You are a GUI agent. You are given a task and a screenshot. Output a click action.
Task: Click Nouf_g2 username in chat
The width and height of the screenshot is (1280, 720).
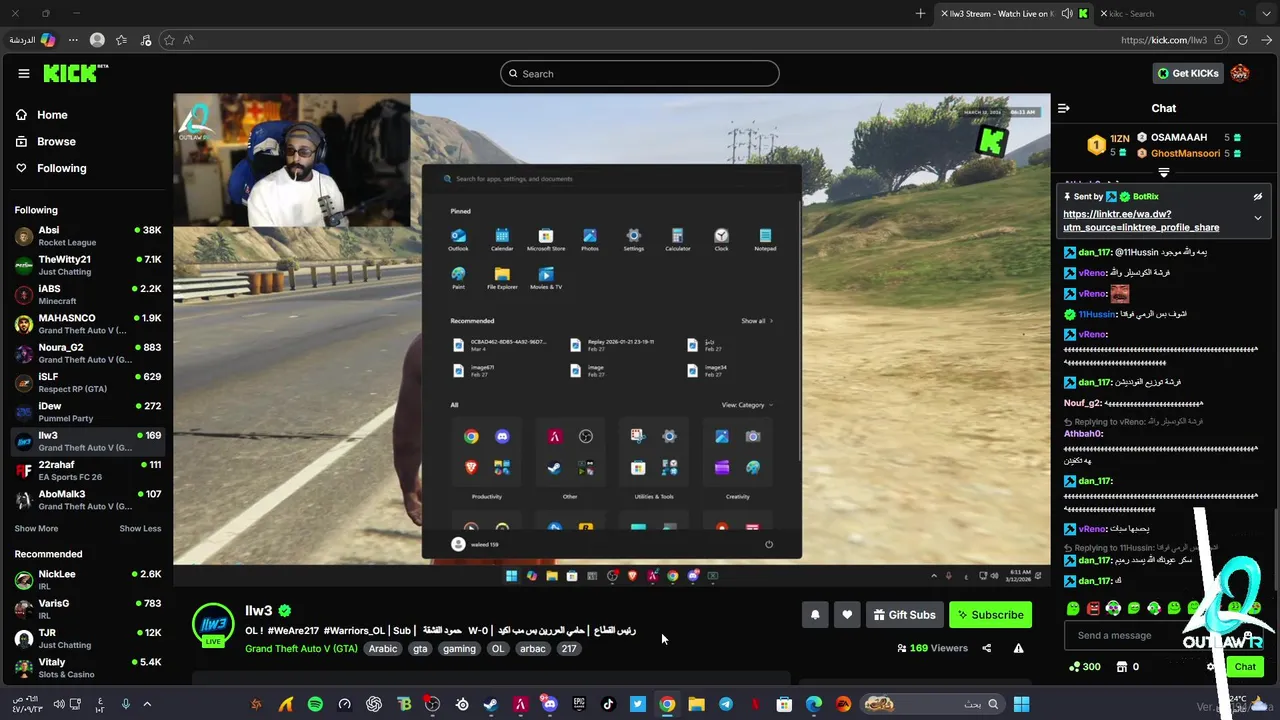pyautogui.click(x=1082, y=403)
